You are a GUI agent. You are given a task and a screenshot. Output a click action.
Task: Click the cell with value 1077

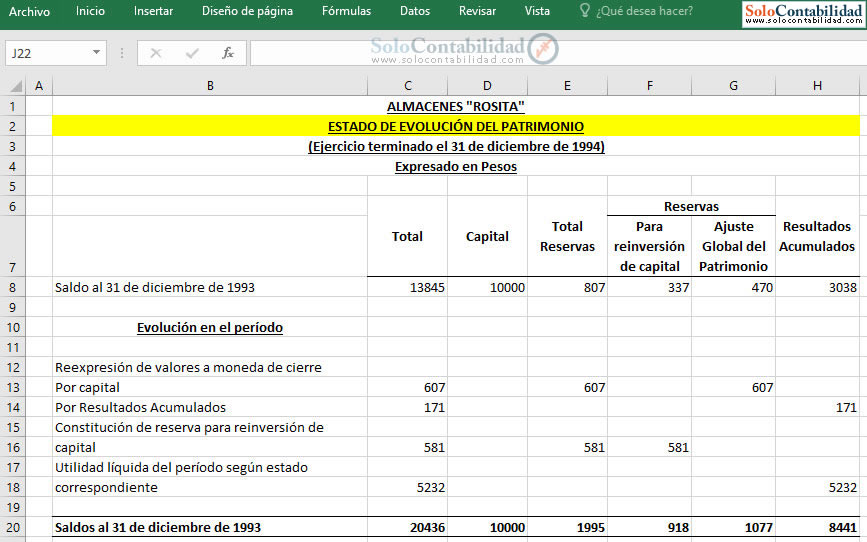click(733, 528)
